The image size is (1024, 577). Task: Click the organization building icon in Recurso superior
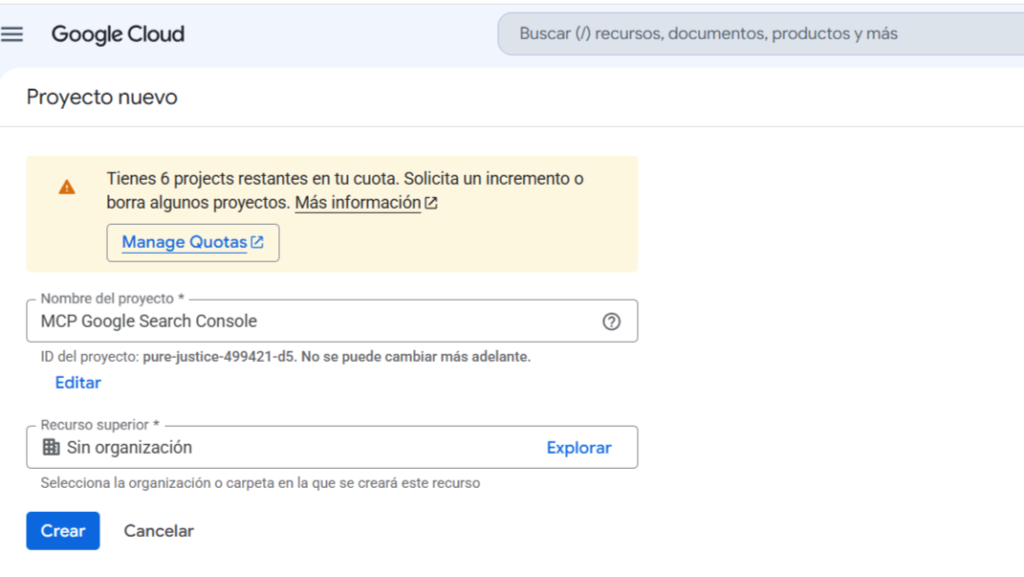pos(51,447)
